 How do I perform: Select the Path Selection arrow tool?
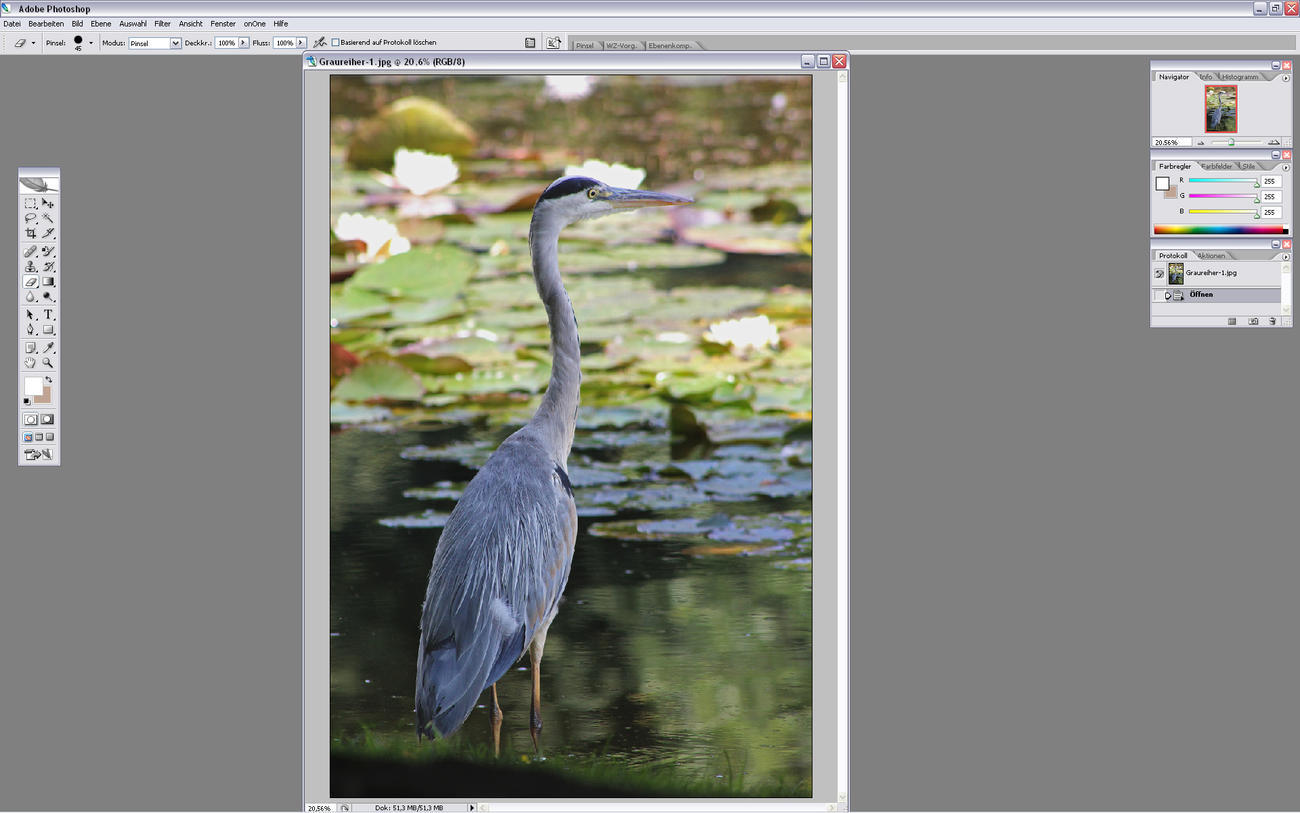pyautogui.click(x=31, y=314)
